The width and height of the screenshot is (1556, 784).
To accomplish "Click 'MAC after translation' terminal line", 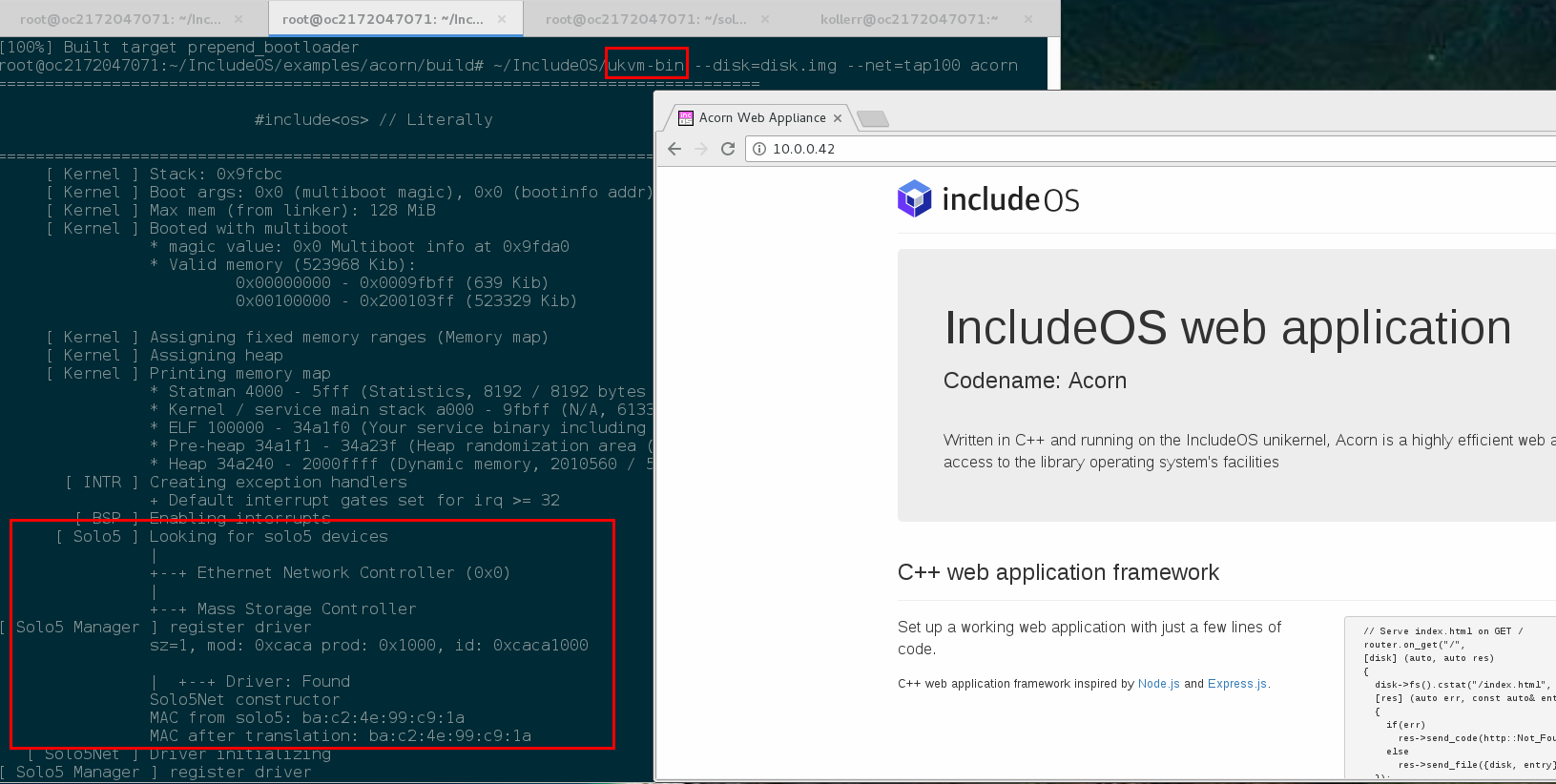I will (x=340, y=735).
